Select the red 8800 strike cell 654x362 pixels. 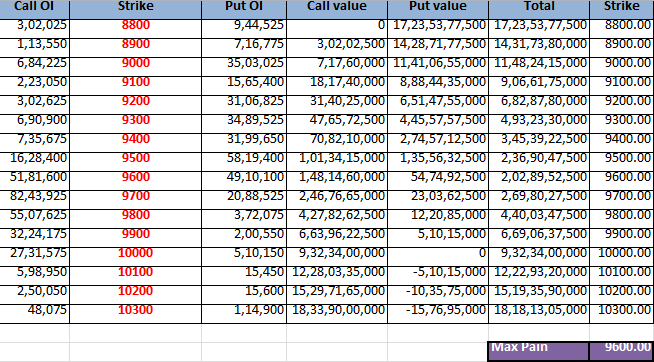click(x=136, y=25)
